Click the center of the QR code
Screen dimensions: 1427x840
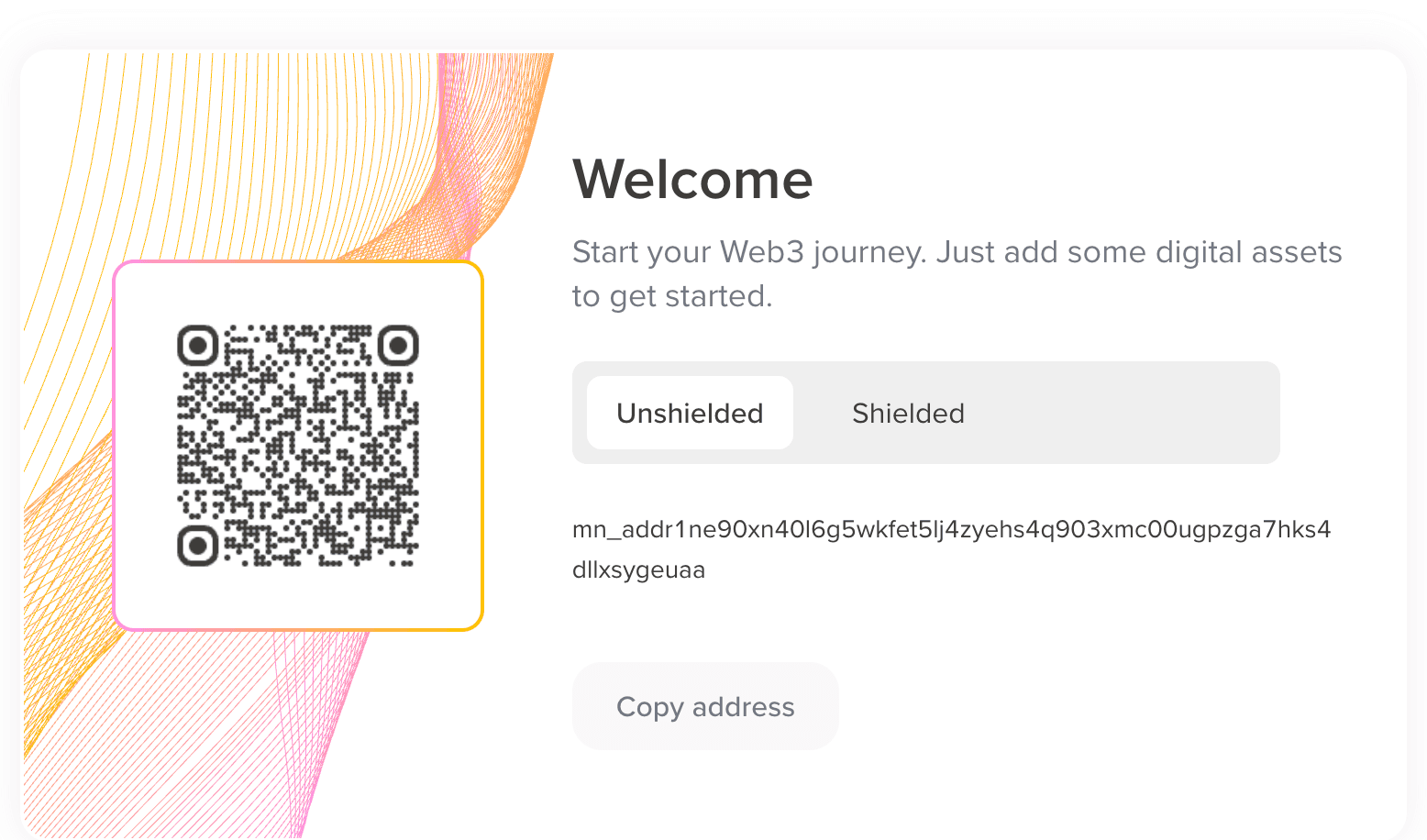(x=298, y=446)
